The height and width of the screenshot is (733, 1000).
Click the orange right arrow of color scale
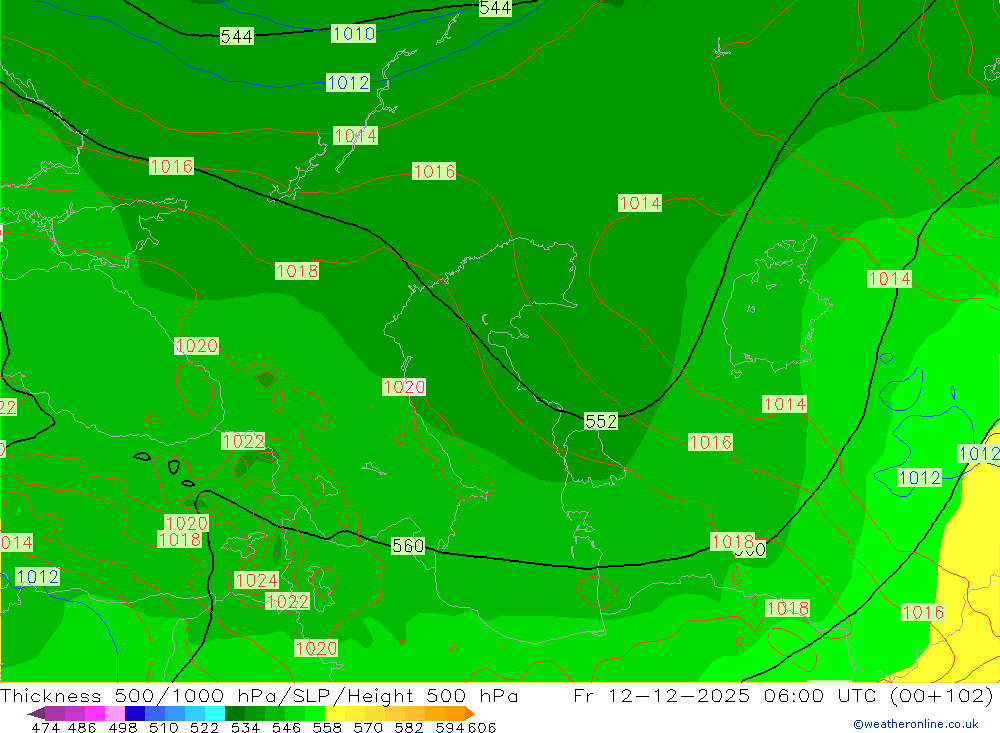pyautogui.click(x=469, y=713)
